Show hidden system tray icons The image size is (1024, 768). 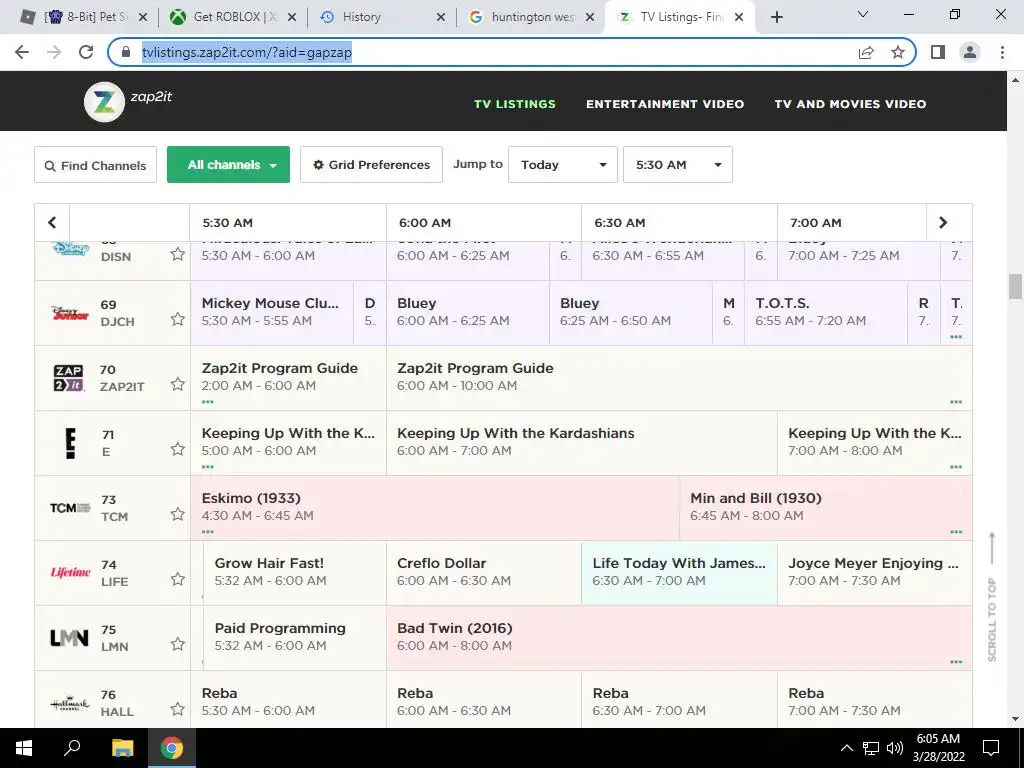(846, 748)
